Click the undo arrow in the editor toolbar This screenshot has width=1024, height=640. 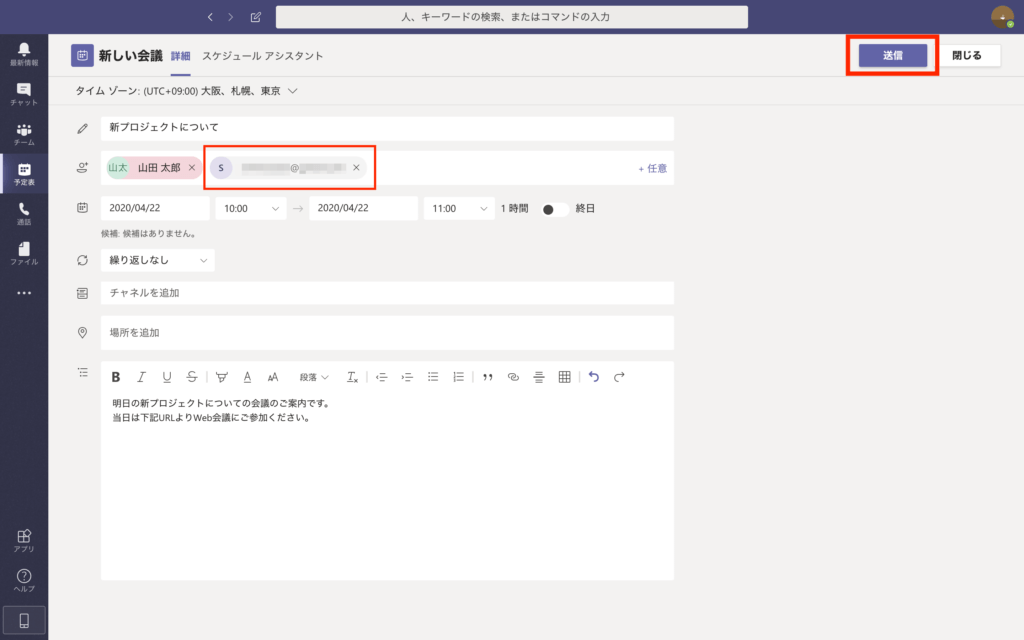pyautogui.click(x=594, y=377)
